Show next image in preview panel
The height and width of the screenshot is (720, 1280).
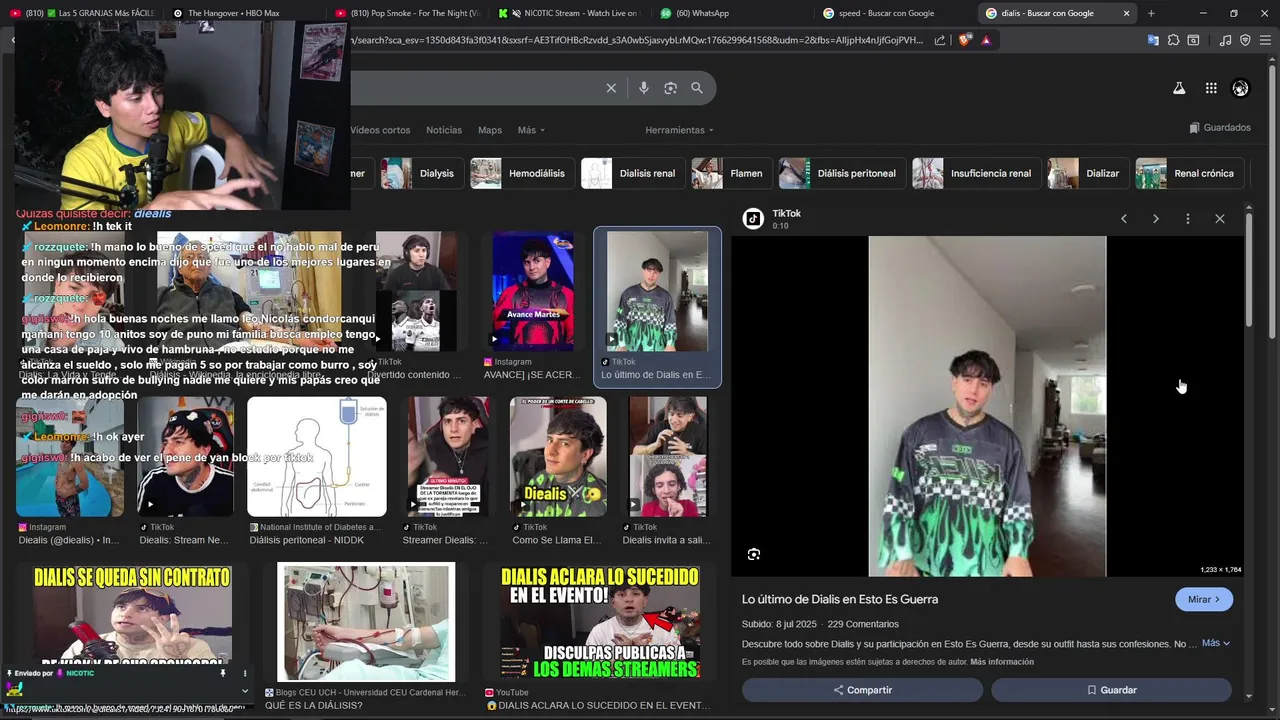1156,218
